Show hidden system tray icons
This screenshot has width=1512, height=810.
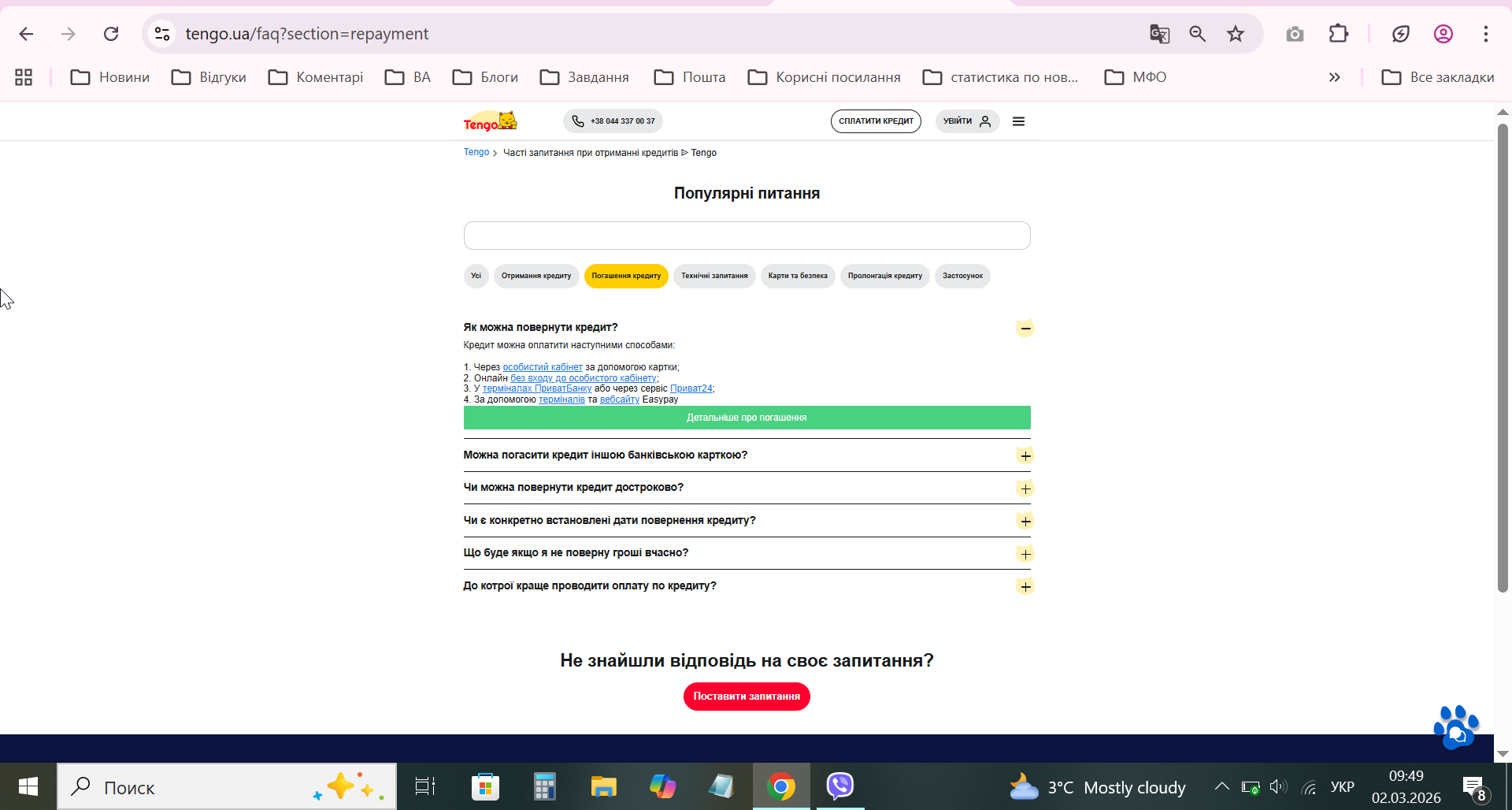(x=1221, y=786)
